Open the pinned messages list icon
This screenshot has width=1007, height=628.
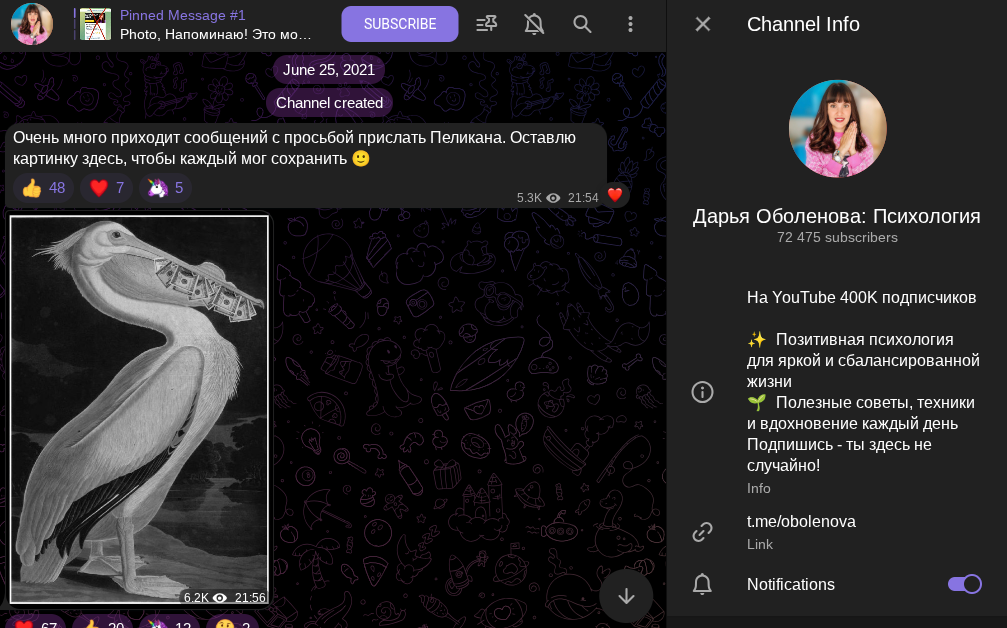tap(487, 24)
